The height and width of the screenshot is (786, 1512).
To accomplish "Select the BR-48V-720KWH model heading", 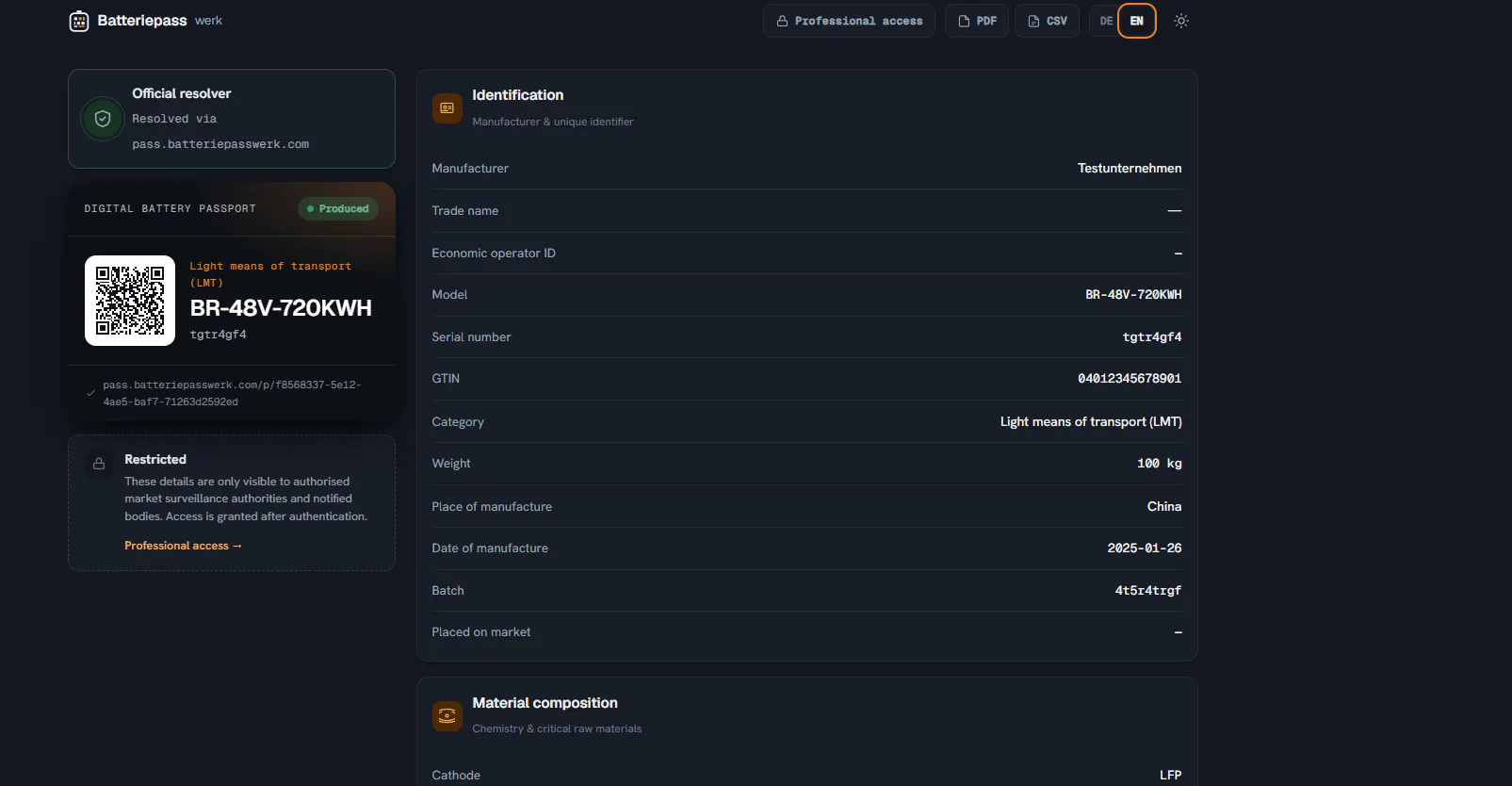I will click(x=281, y=308).
